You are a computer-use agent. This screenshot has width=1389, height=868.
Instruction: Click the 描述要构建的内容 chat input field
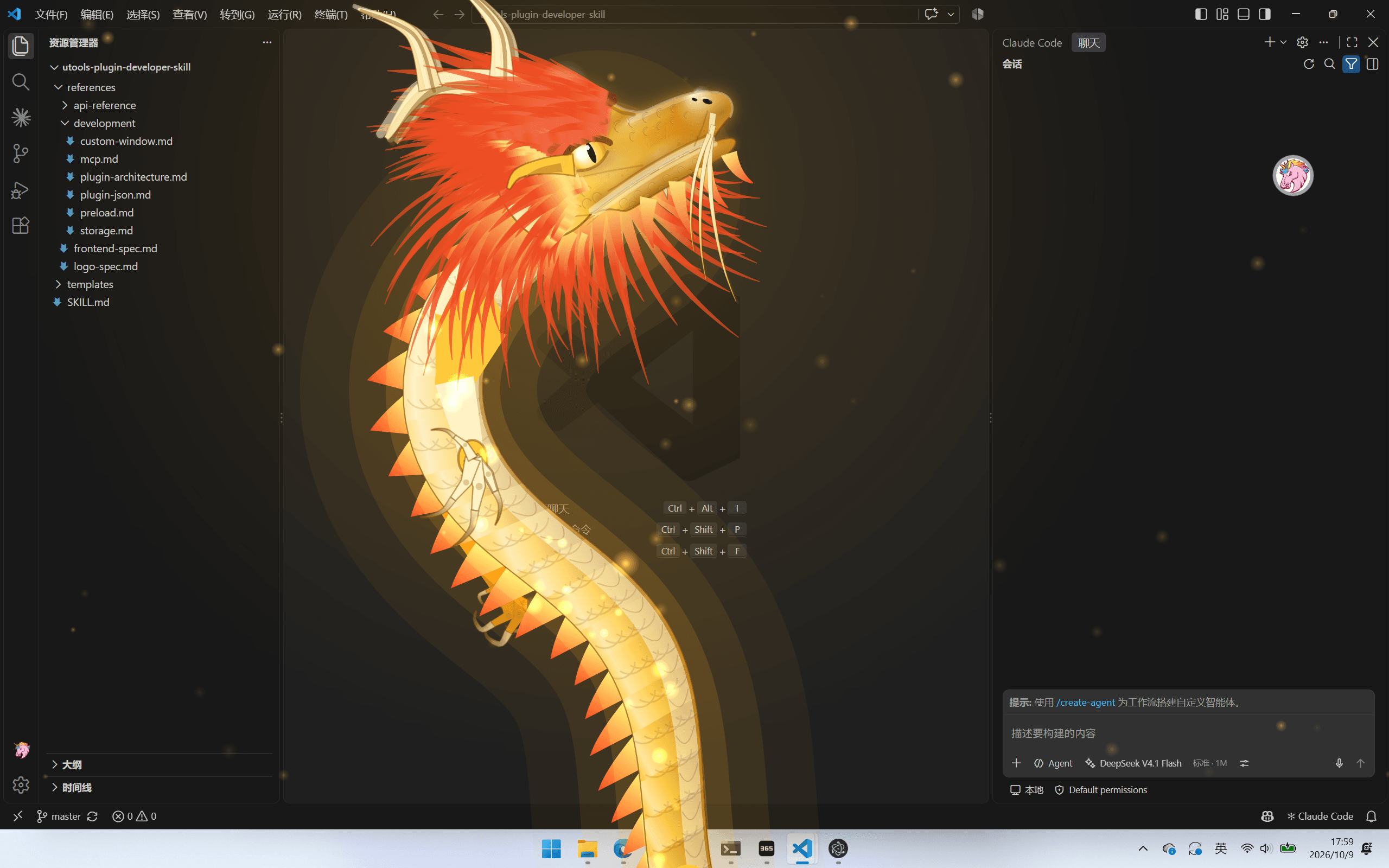point(1188,733)
